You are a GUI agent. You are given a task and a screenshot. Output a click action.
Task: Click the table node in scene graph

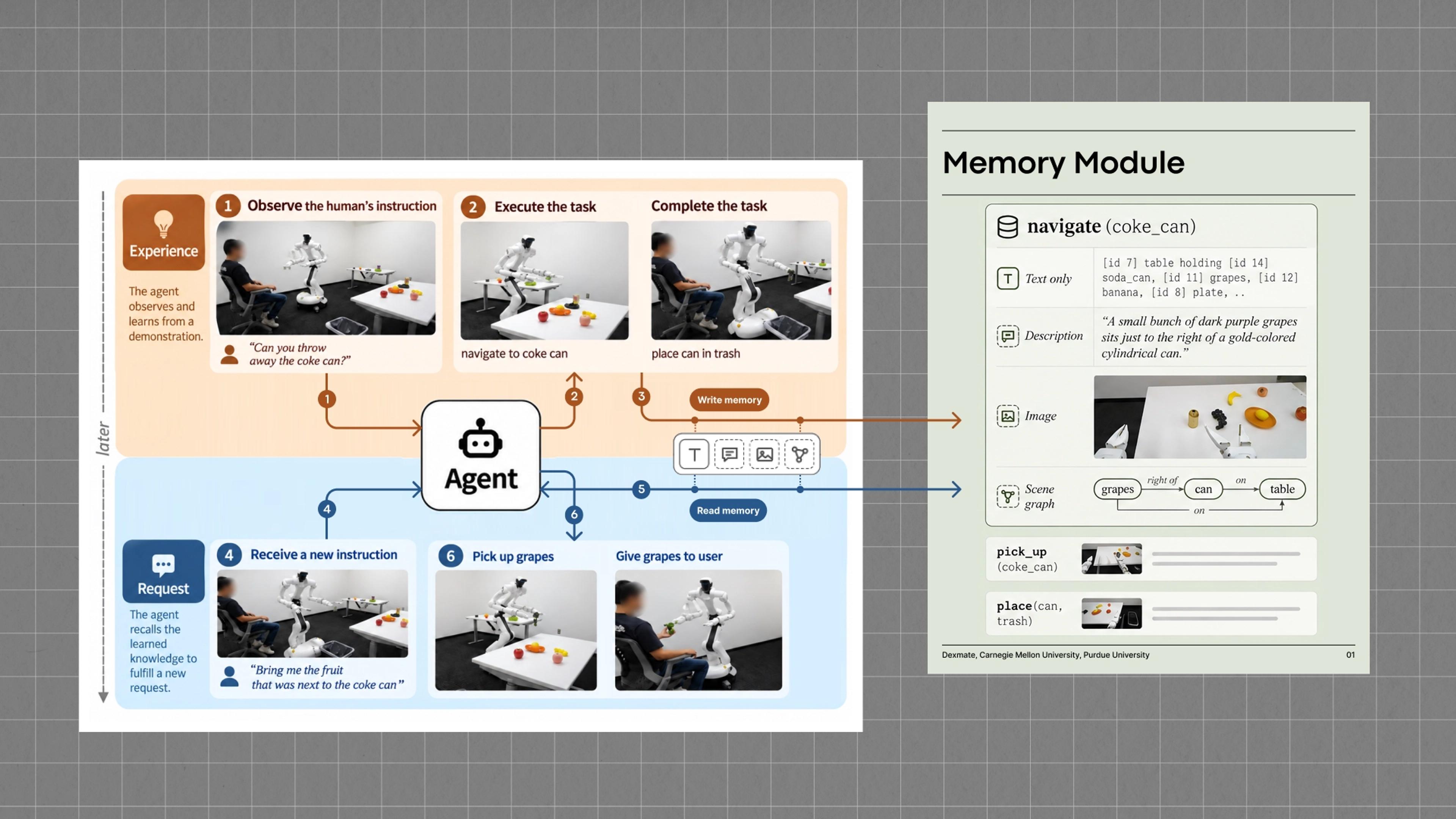pyautogui.click(x=1282, y=489)
